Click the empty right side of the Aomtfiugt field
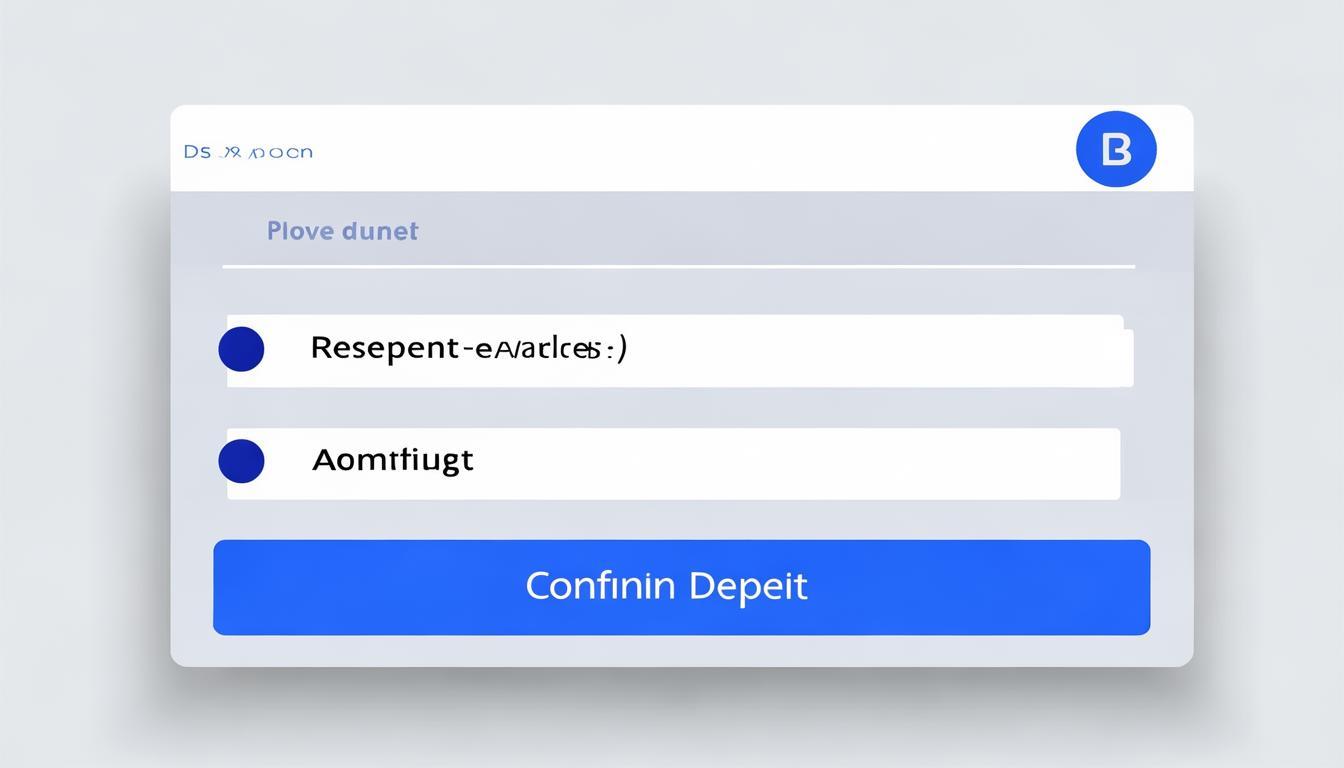The width and height of the screenshot is (1344, 768). coord(800,463)
